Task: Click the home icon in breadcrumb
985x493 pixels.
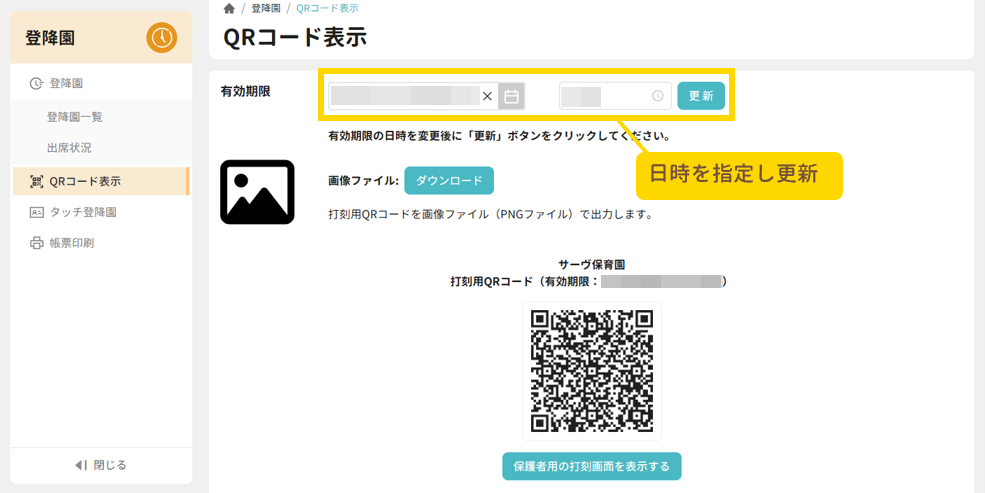Action: pyautogui.click(x=229, y=8)
